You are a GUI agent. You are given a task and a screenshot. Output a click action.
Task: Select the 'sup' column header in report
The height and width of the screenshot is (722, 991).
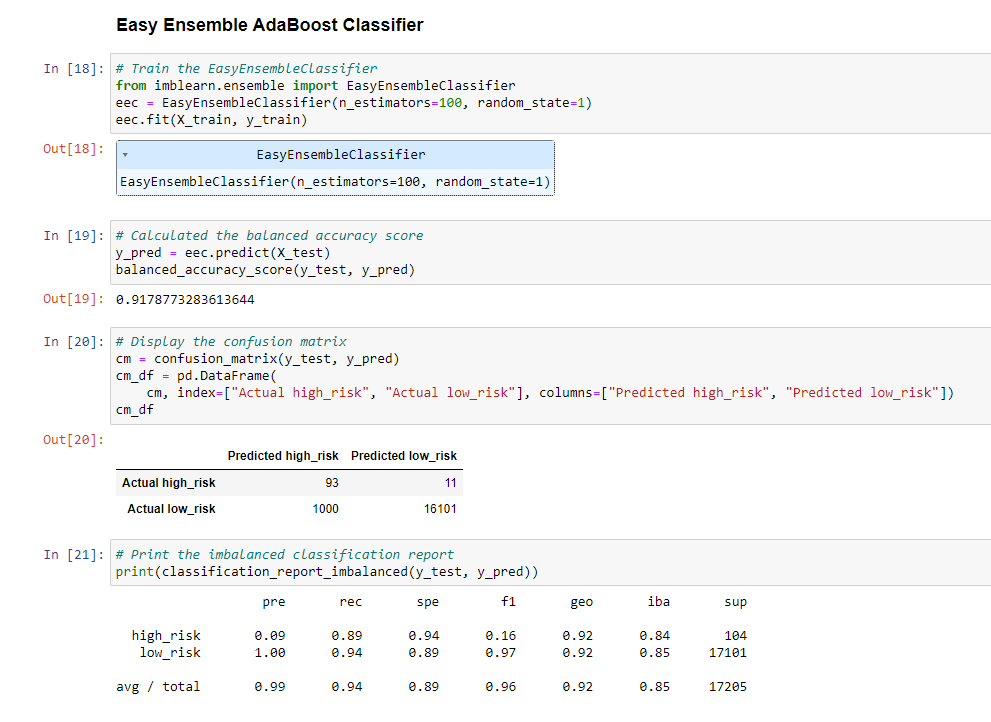point(736,602)
